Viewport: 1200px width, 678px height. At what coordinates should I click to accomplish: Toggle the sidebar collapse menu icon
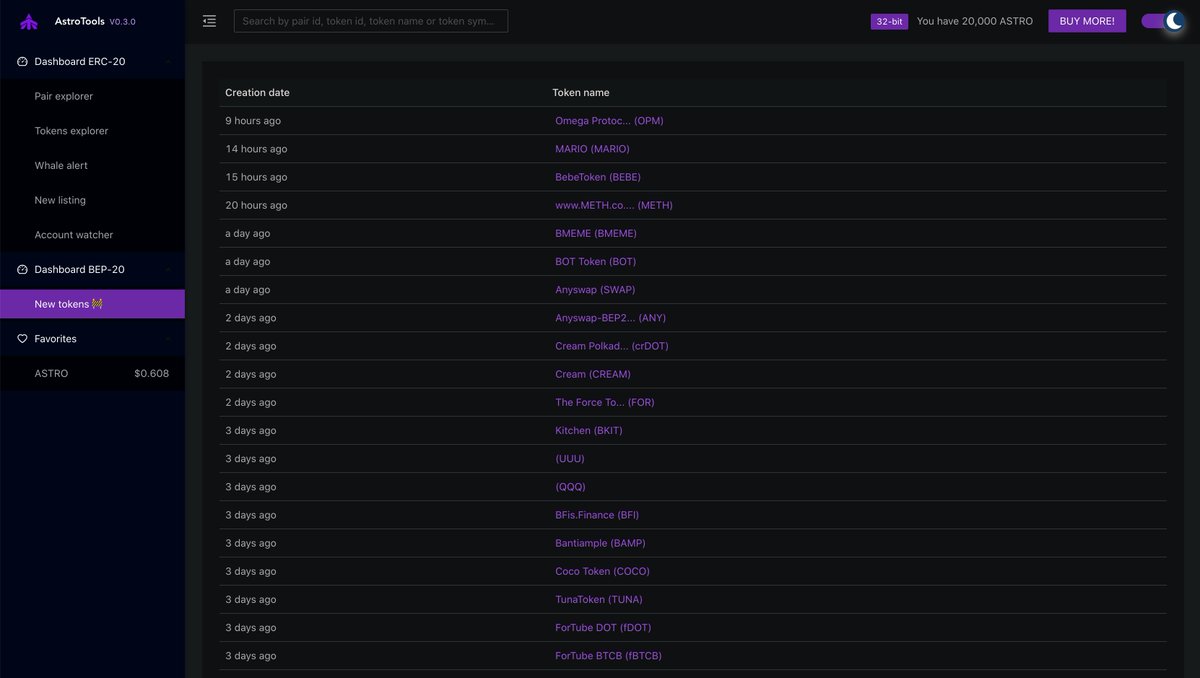point(209,21)
